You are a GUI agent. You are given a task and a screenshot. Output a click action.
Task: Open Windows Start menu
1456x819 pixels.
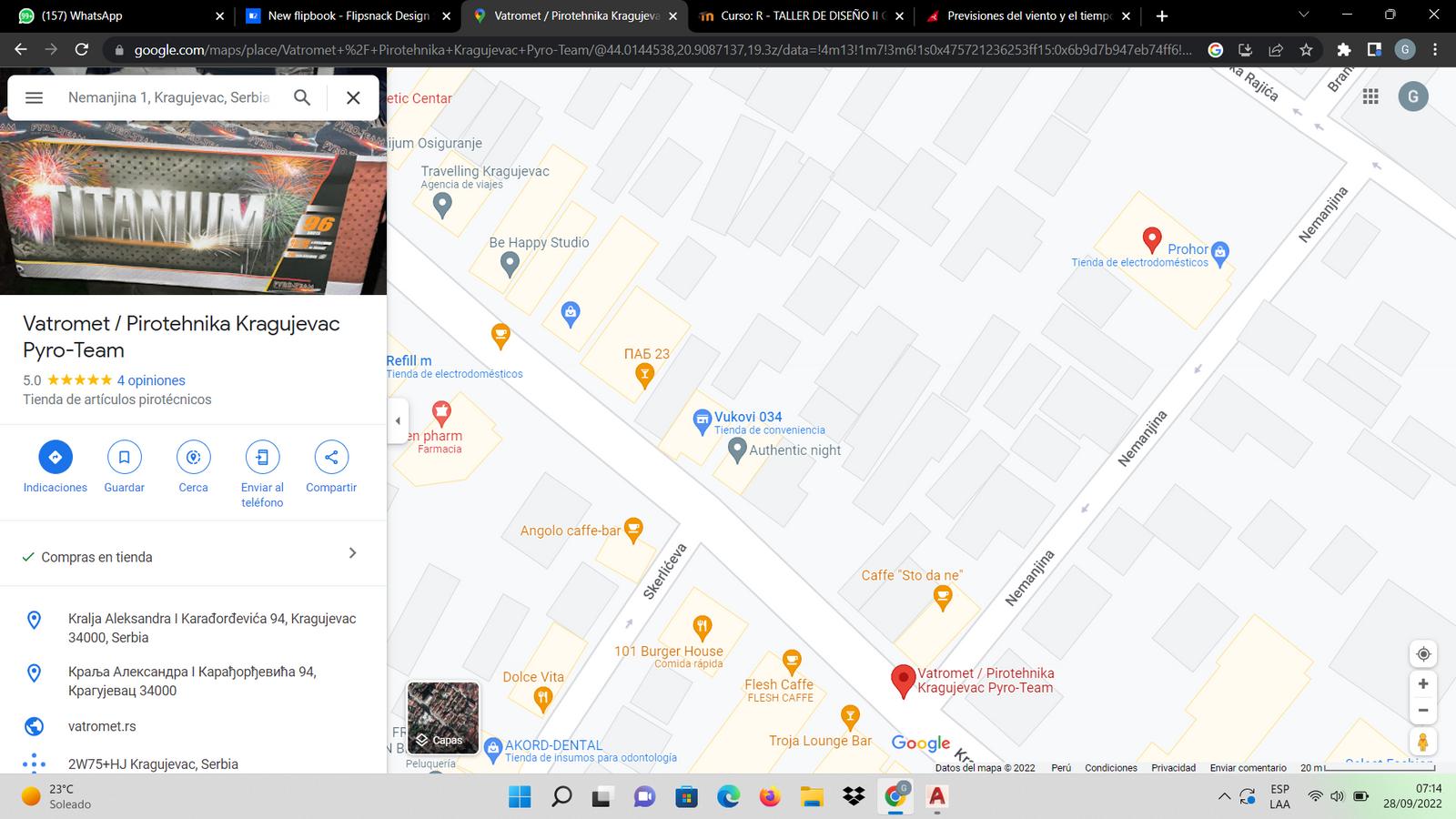pos(520,797)
